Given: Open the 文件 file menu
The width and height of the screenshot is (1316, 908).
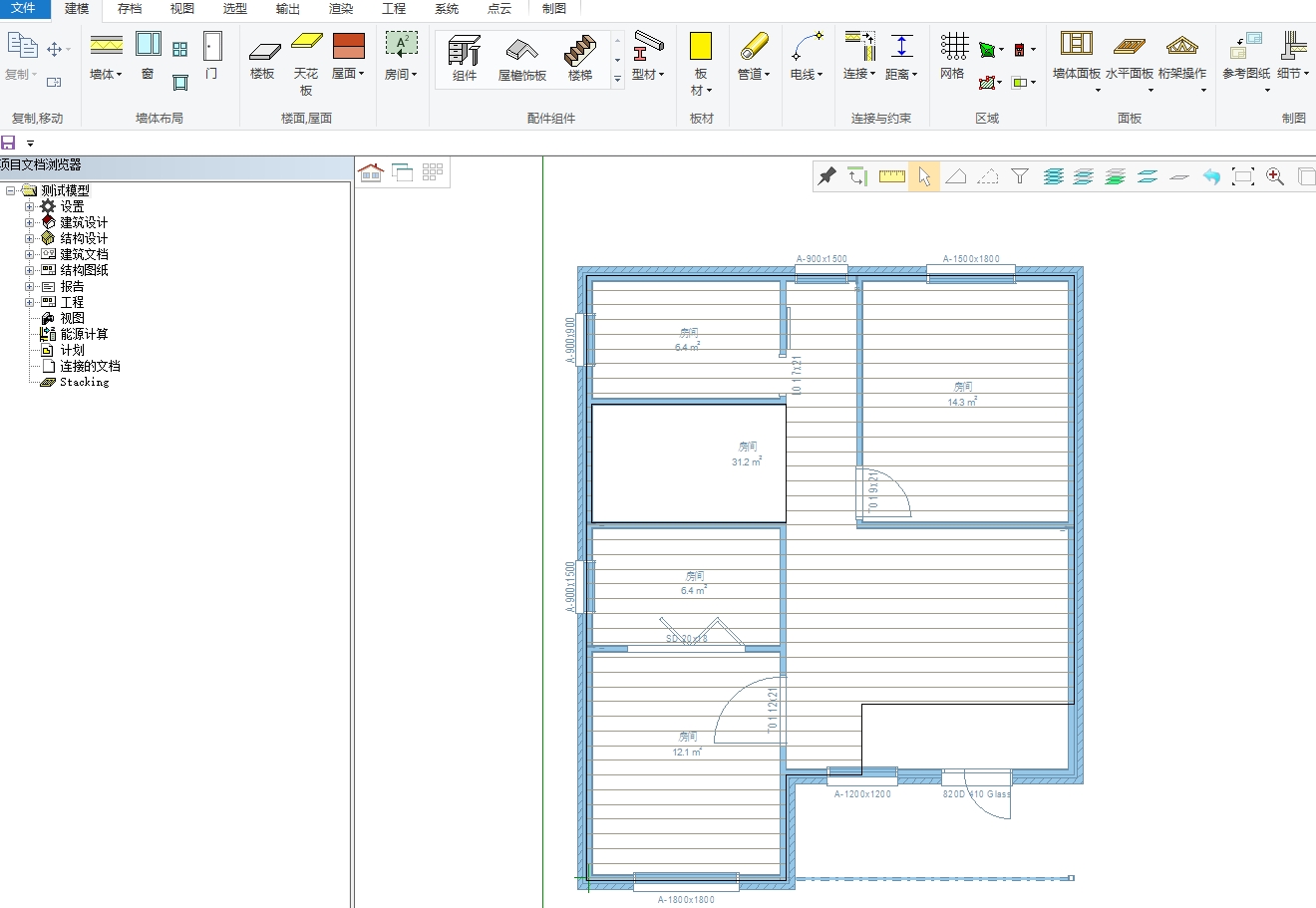Looking at the screenshot, I should (x=23, y=8).
